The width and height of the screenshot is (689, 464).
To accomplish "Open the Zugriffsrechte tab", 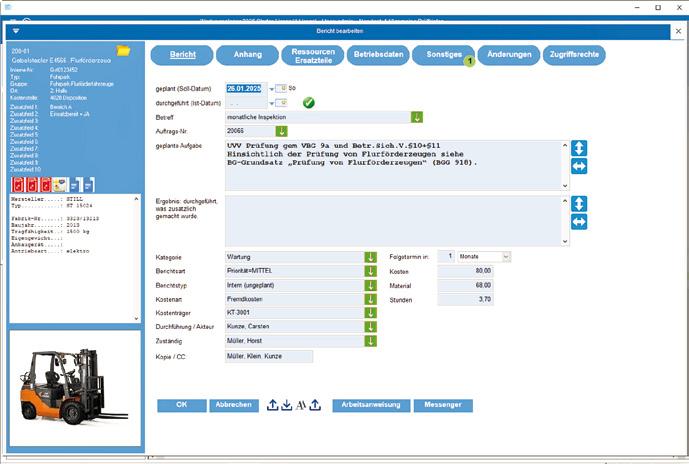I will tap(574, 55).
